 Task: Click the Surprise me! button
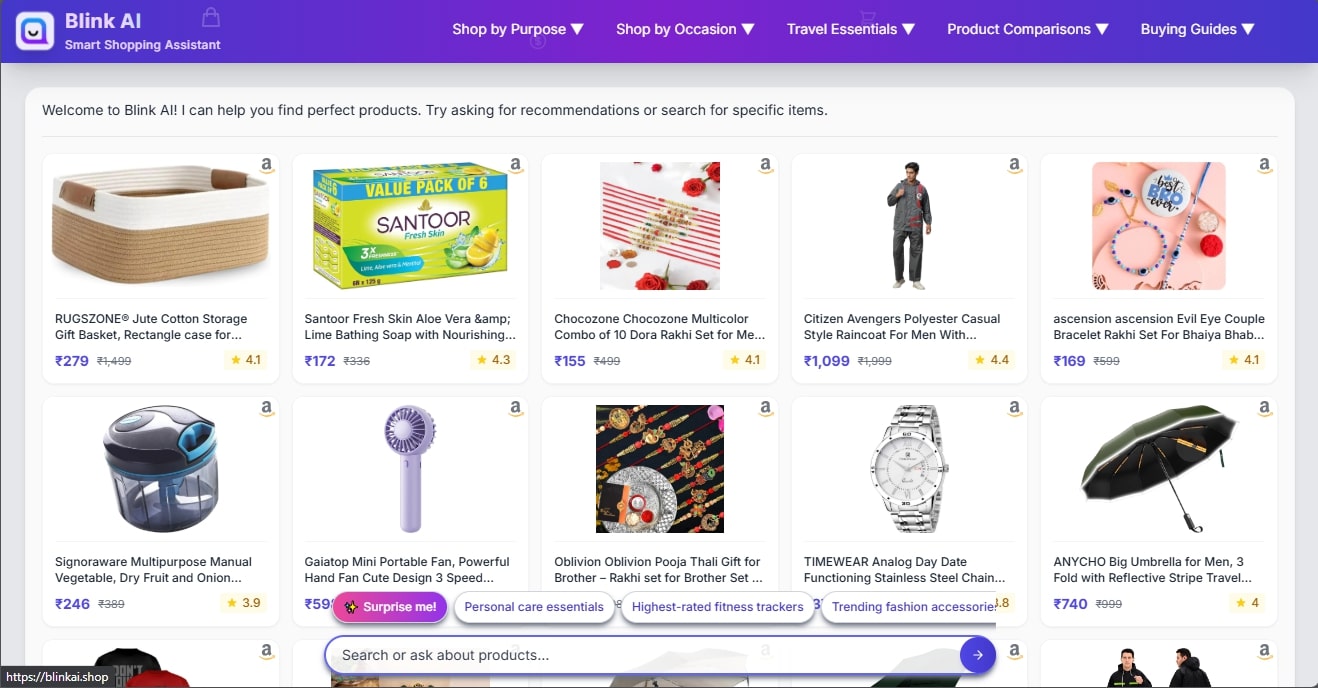[x=389, y=607]
